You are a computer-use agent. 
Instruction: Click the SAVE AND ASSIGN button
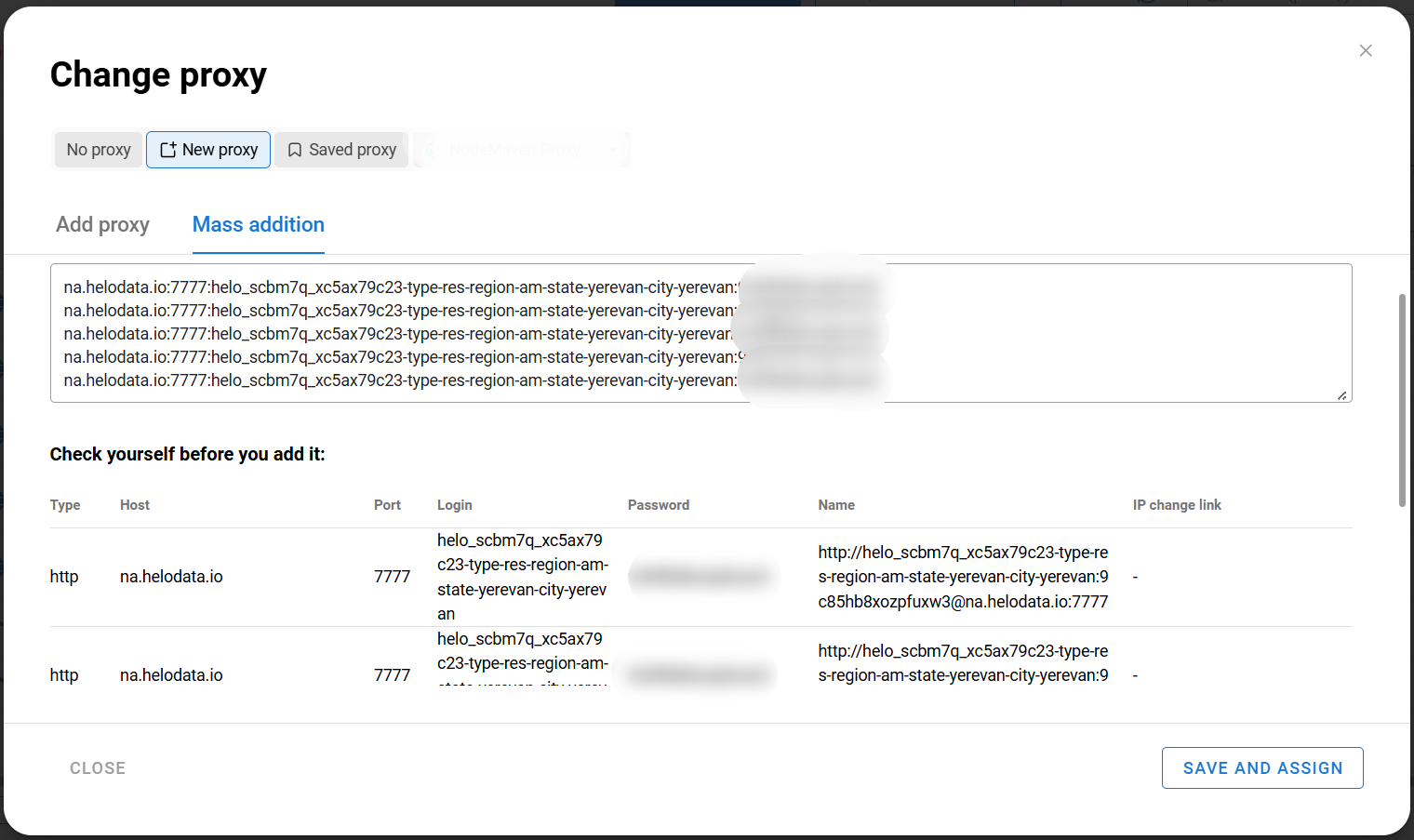1262,768
